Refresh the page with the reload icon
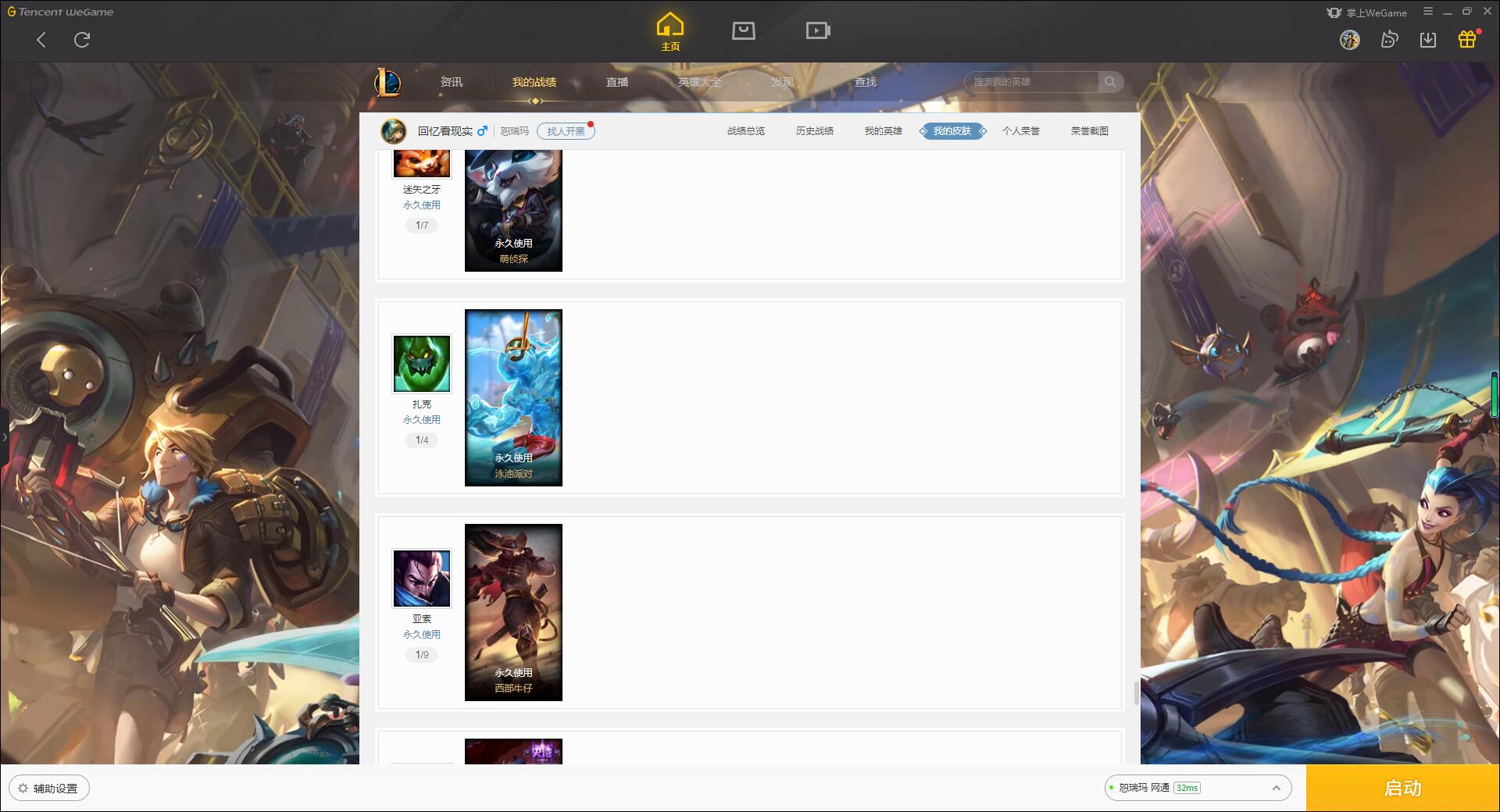Viewport: 1500px width, 812px height. (x=82, y=40)
